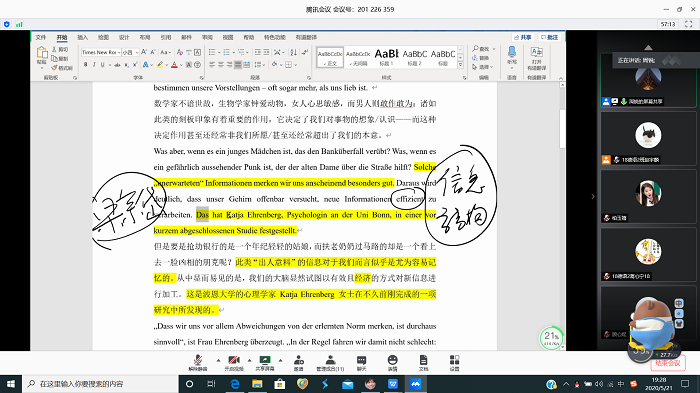
Task: Open the Times New Roman font dropdown
Action: tap(101, 52)
